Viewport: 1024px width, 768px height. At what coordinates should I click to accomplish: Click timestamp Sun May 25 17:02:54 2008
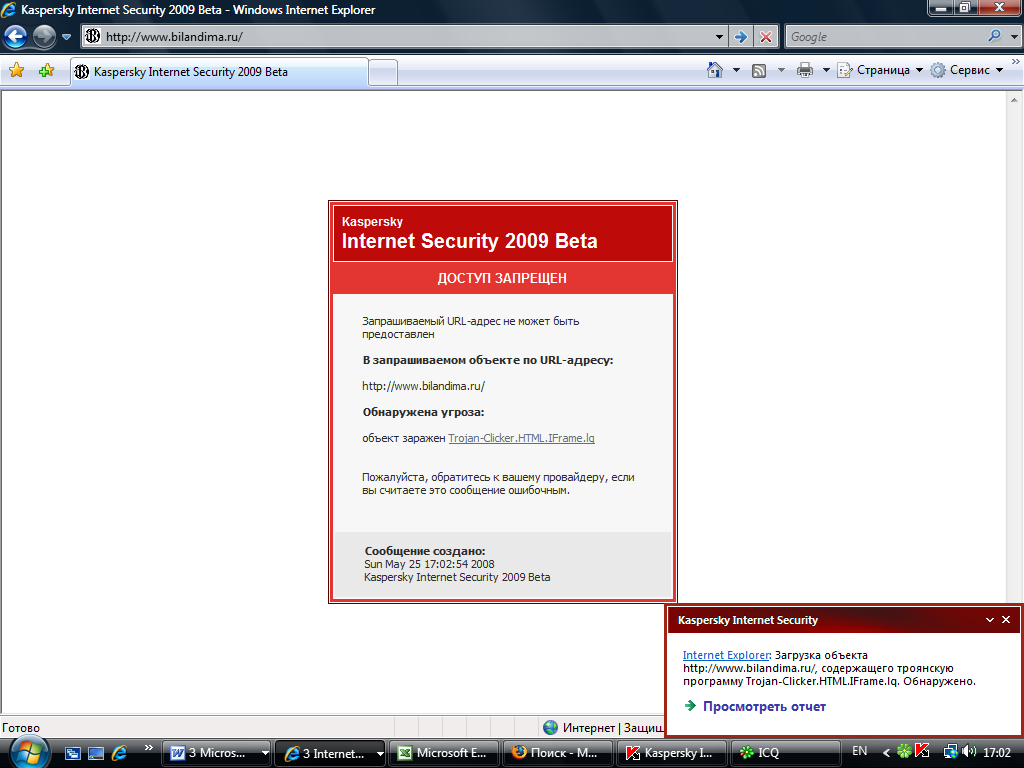(x=429, y=564)
